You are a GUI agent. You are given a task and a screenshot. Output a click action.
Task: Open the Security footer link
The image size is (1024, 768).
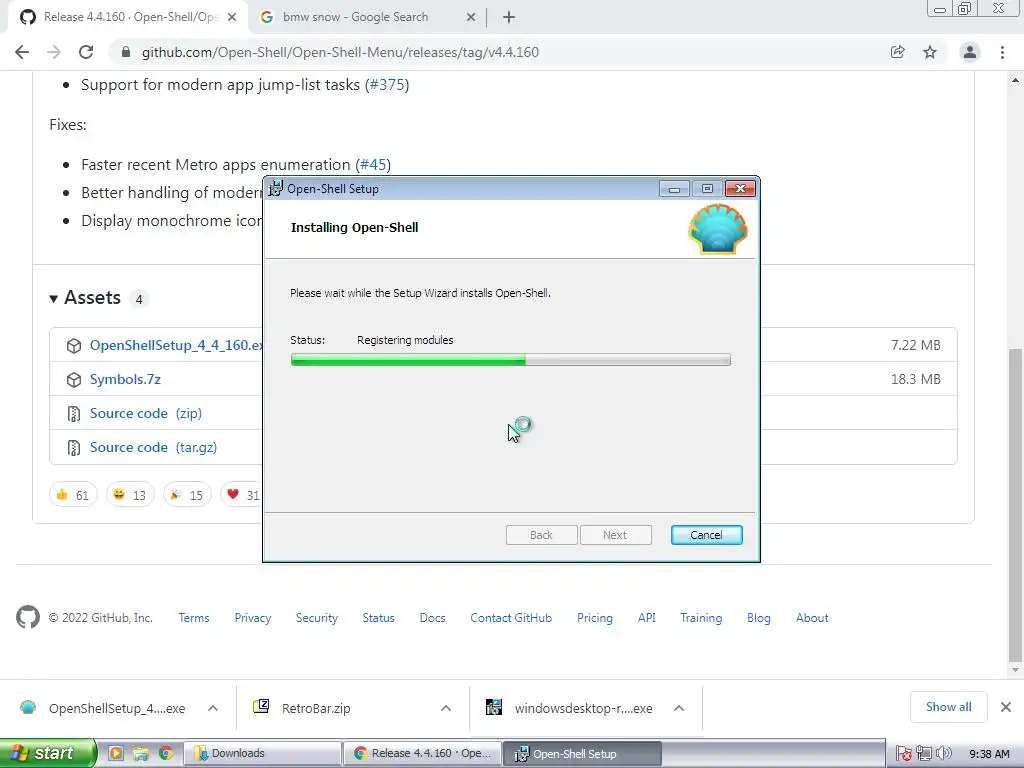click(x=317, y=618)
